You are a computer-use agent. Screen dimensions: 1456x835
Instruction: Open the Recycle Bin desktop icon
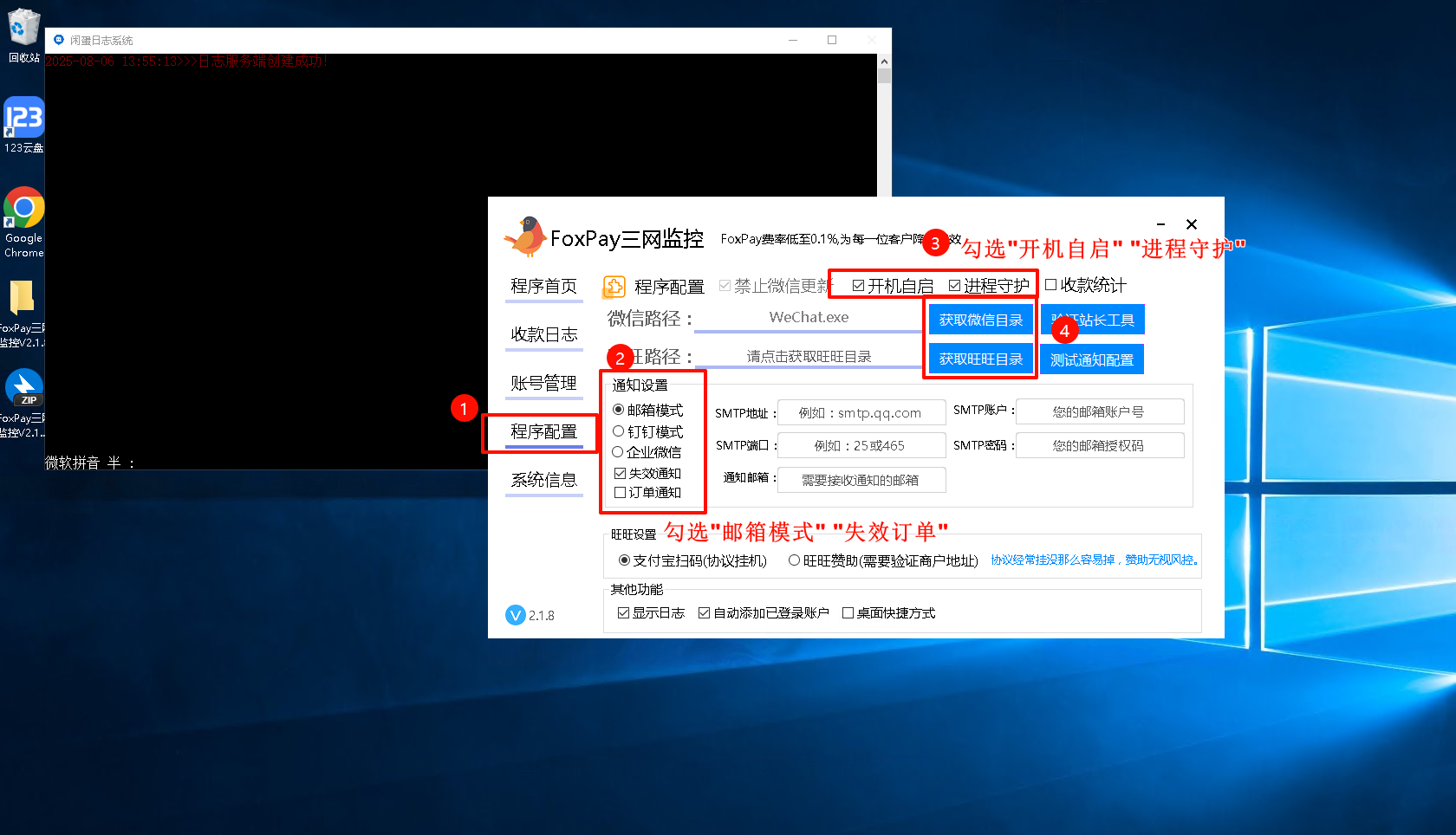tap(23, 29)
